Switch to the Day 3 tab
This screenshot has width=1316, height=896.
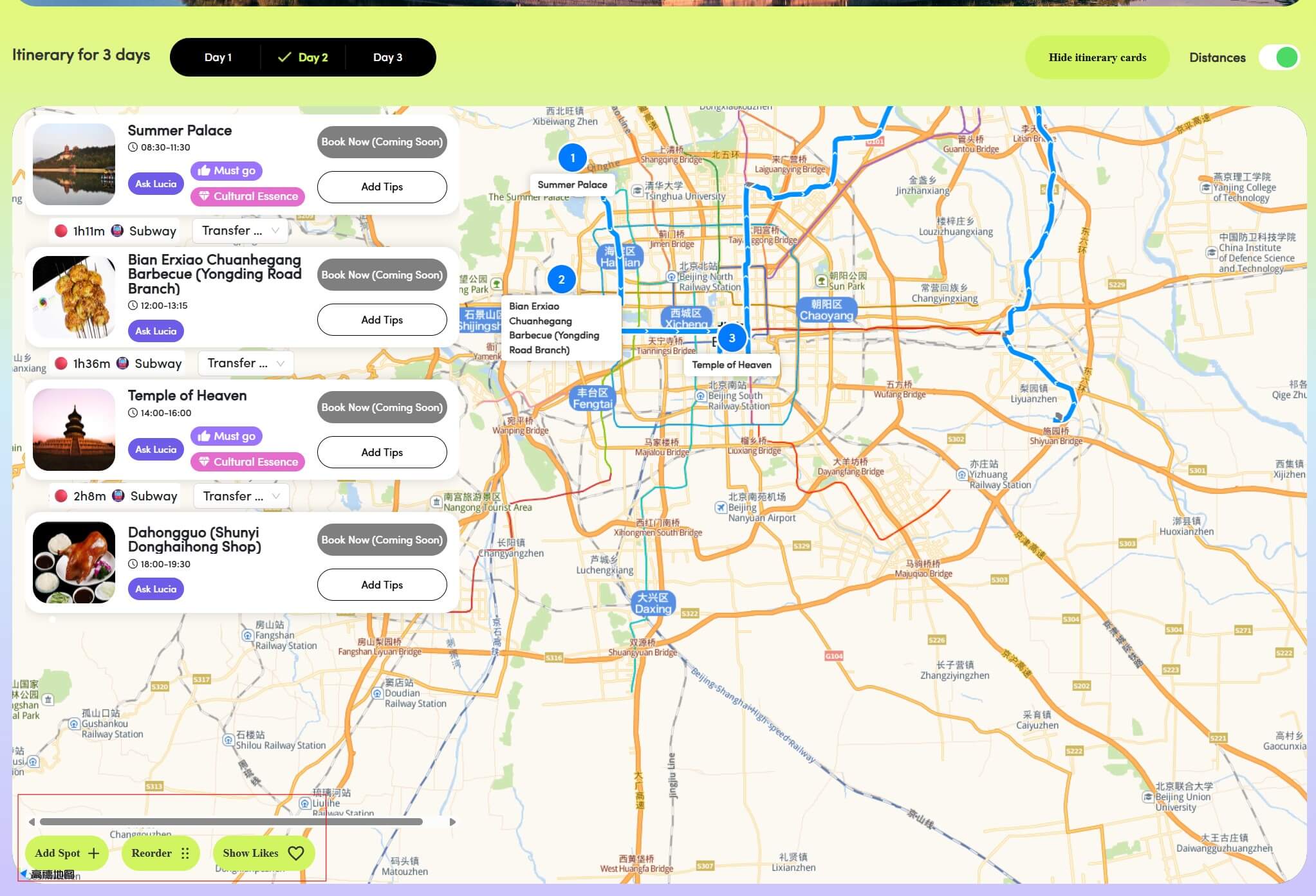tap(387, 57)
